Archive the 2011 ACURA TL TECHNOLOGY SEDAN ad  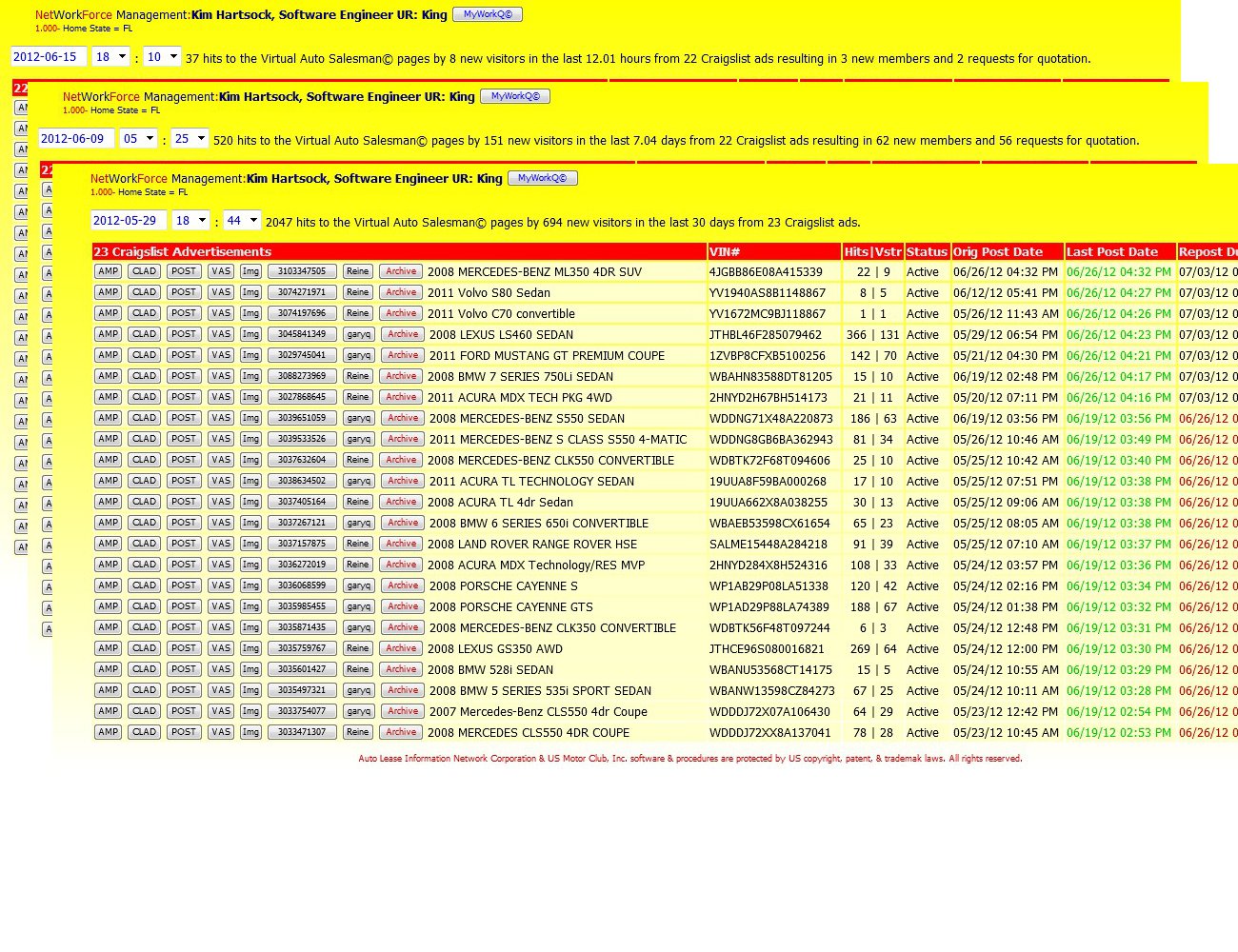403,481
